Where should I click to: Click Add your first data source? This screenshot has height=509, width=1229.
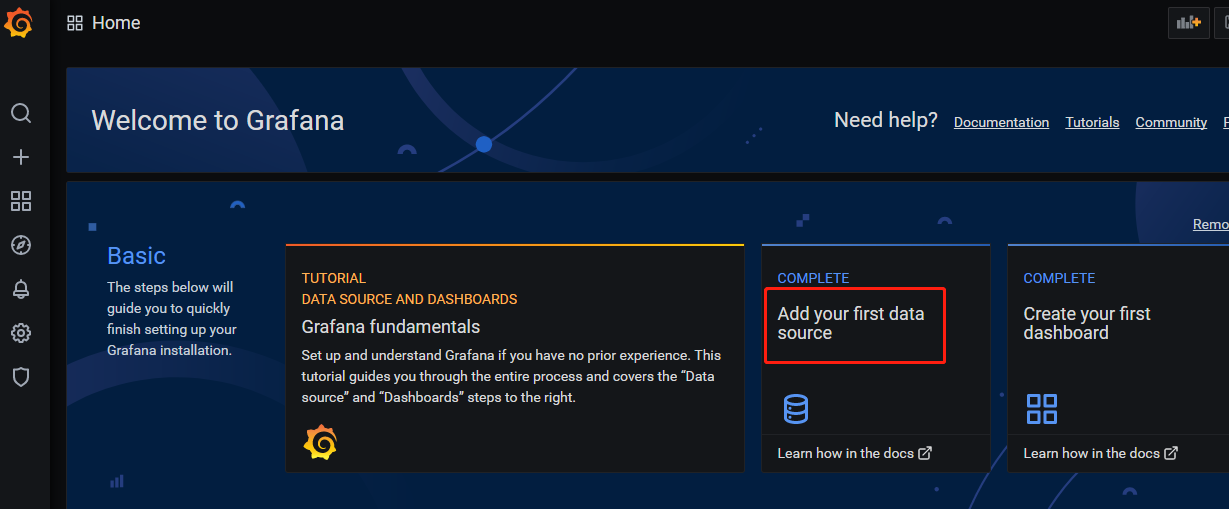coord(851,323)
